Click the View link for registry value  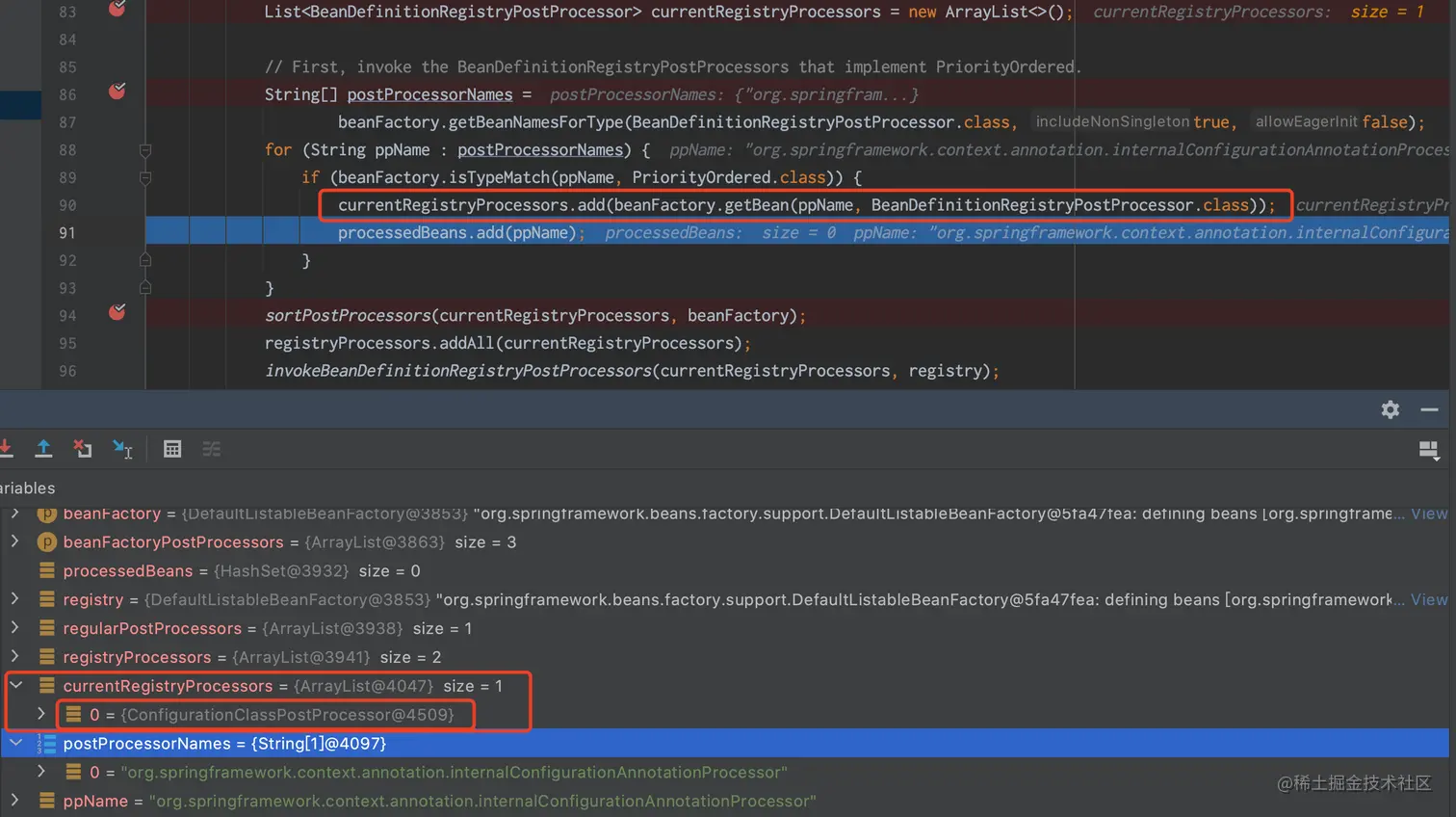1429,599
